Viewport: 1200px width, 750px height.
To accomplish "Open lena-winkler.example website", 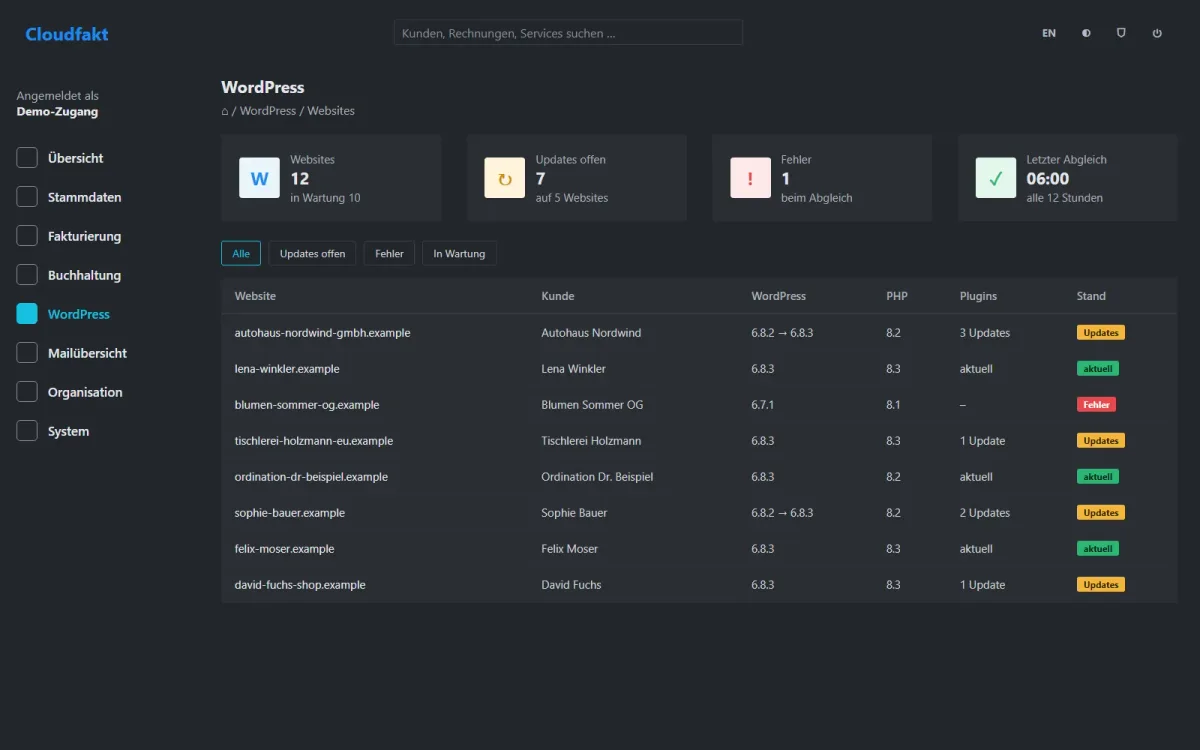I will pos(287,368).
